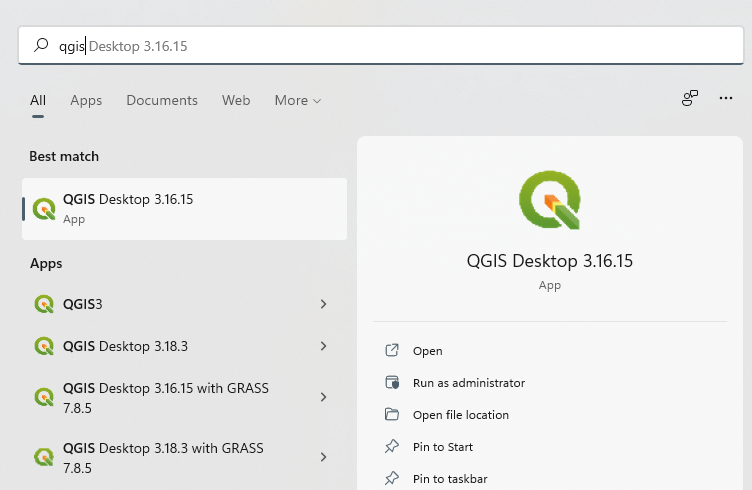Click QGIS 3.16.15 with GRASS row icon
Screen dimensions: 752x490
tap(44, 397)
